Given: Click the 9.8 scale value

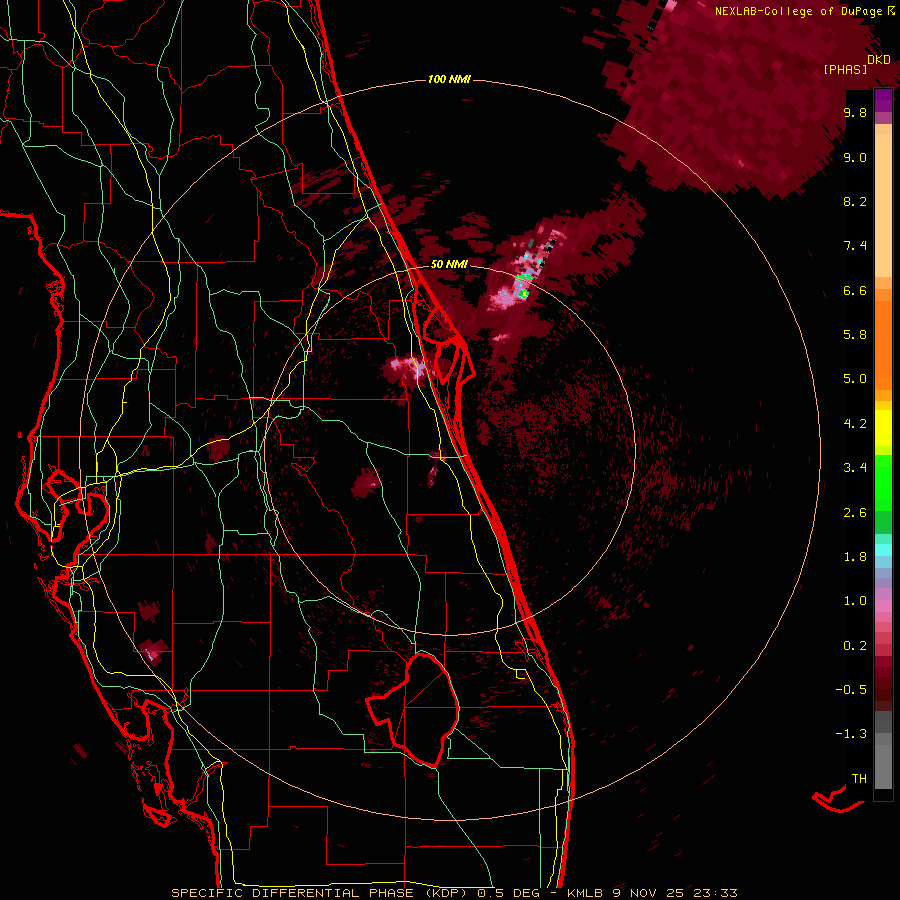Looking at the screenshot, I should point(855,112).
